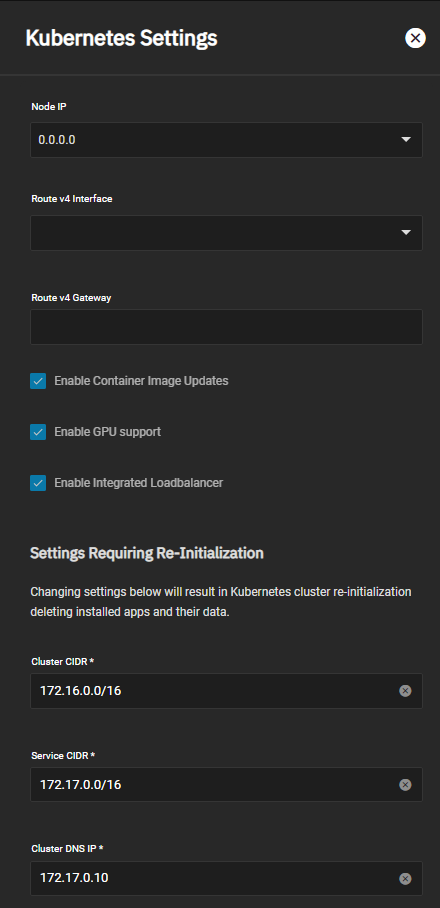Clear the Service CIDR field value
440x908 pixels.
click(x=405, y=785)
